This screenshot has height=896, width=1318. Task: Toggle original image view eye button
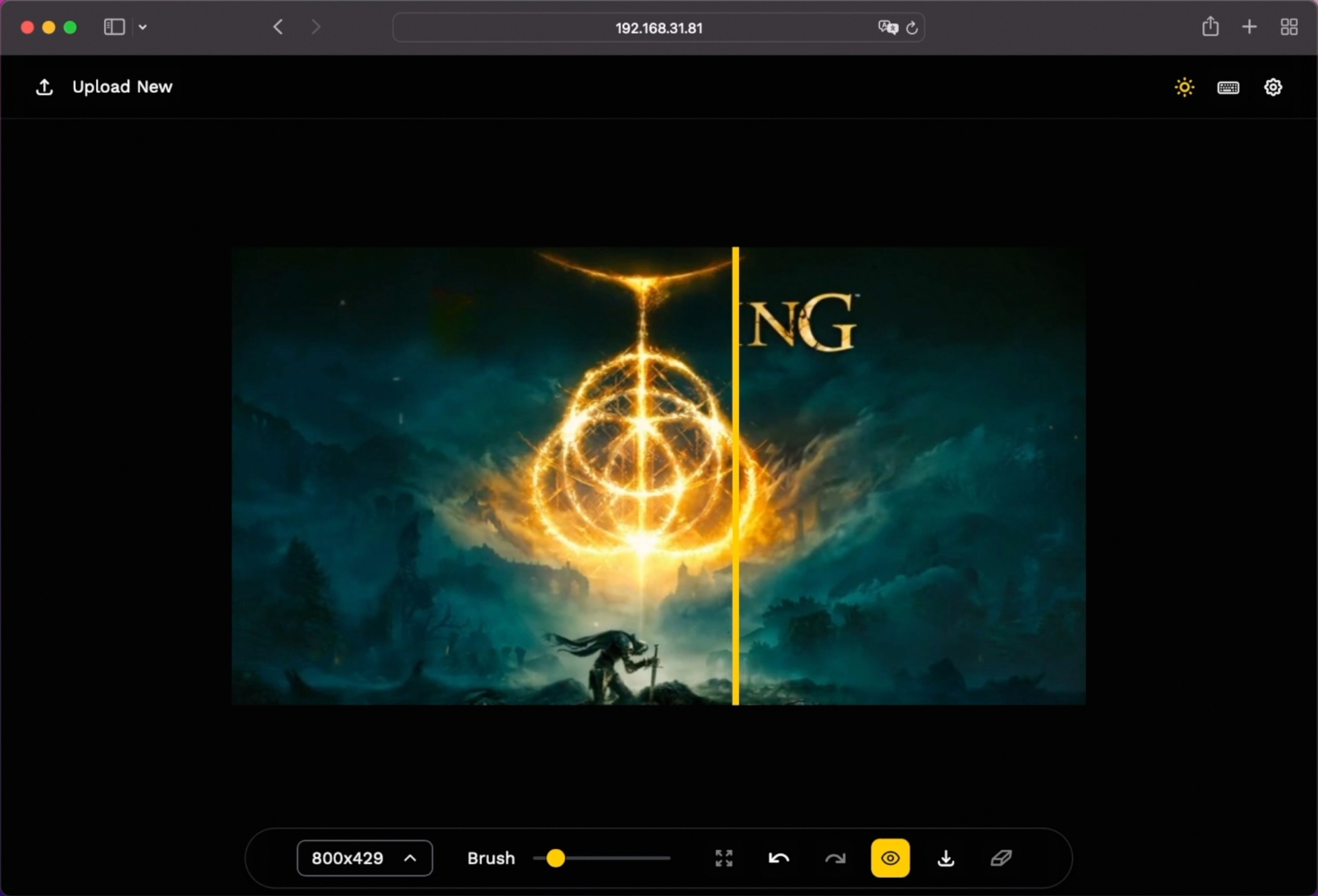click(x=890, y=858)
